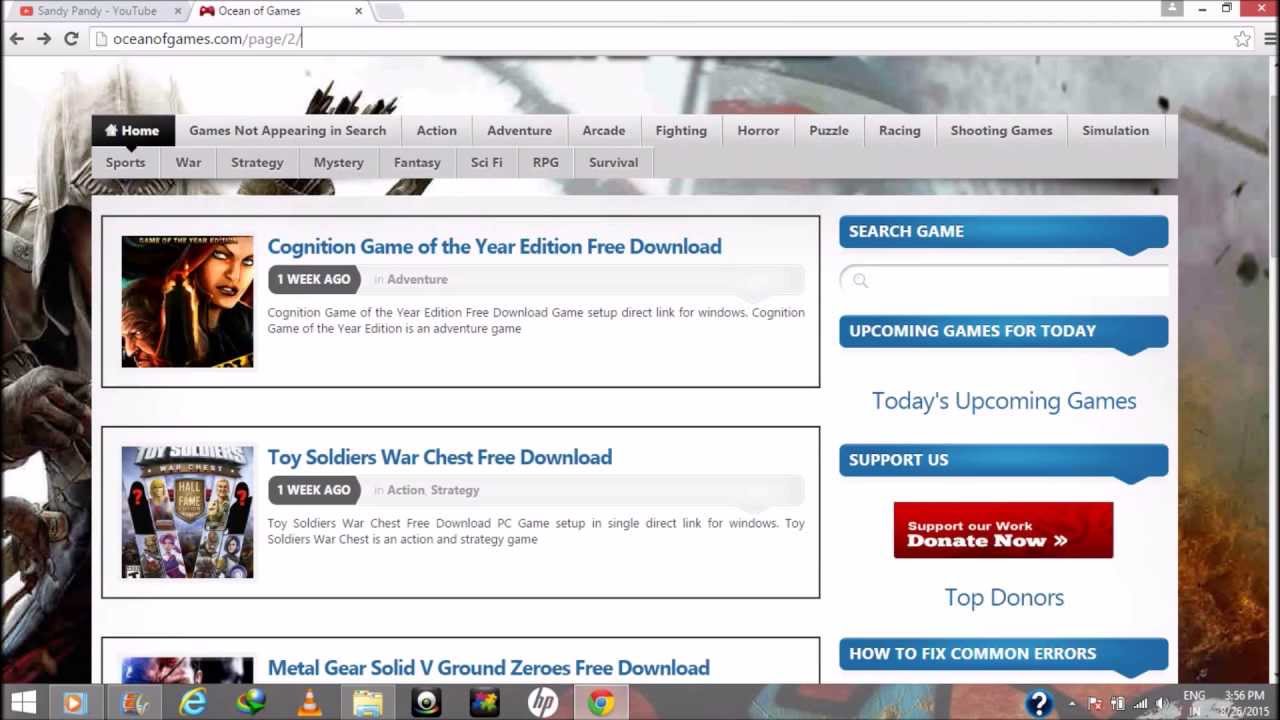1280x720 pixels.
Task: Open the Fighting category
Action: 681,130
